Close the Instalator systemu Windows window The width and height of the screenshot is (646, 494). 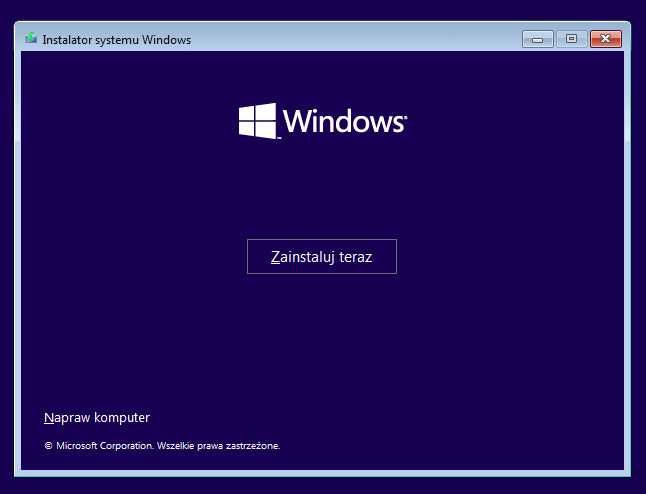click(x=606, y=39)
